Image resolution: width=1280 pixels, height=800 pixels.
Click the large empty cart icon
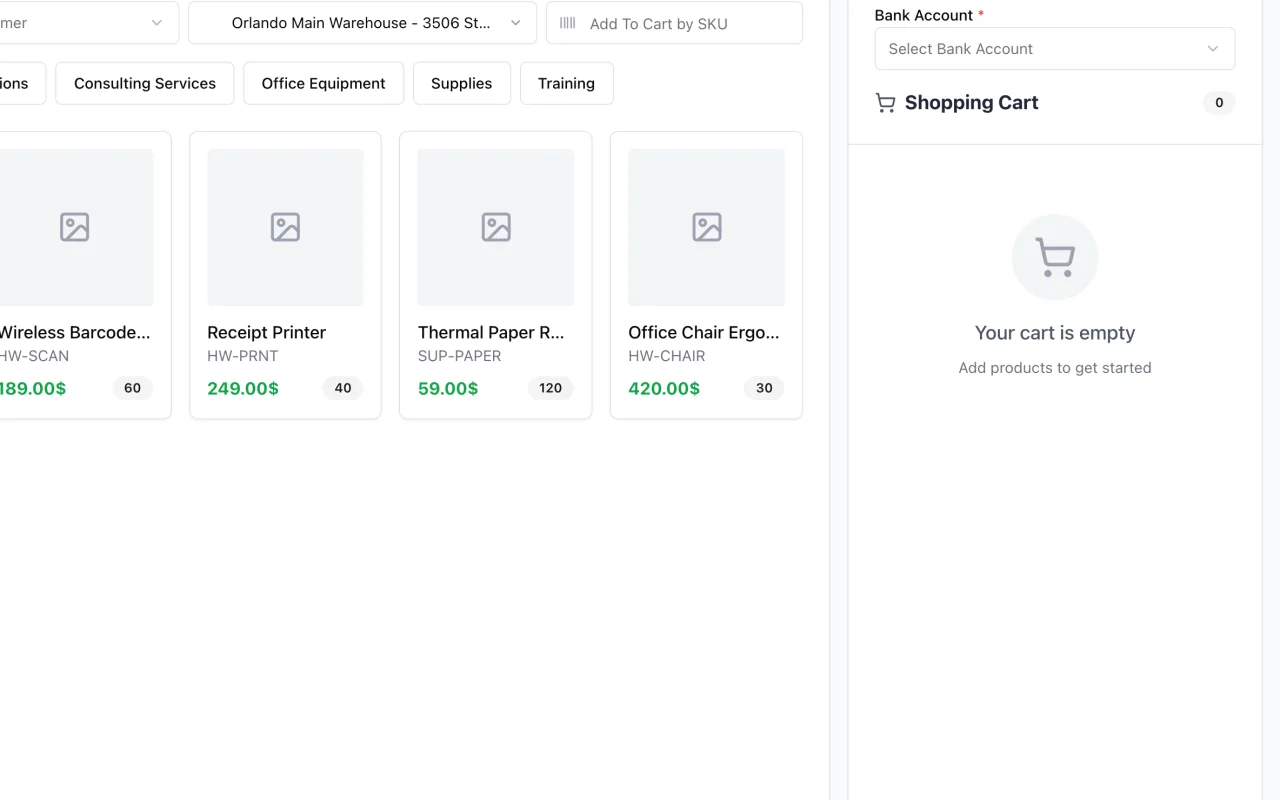(1055, 257)
